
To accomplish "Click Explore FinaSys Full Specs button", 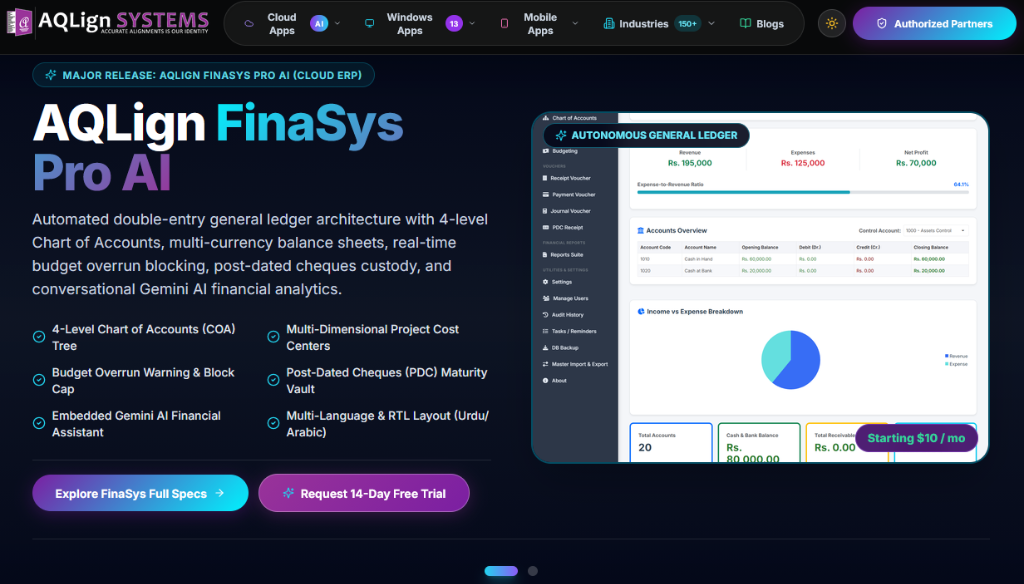I will coord(140,493).
